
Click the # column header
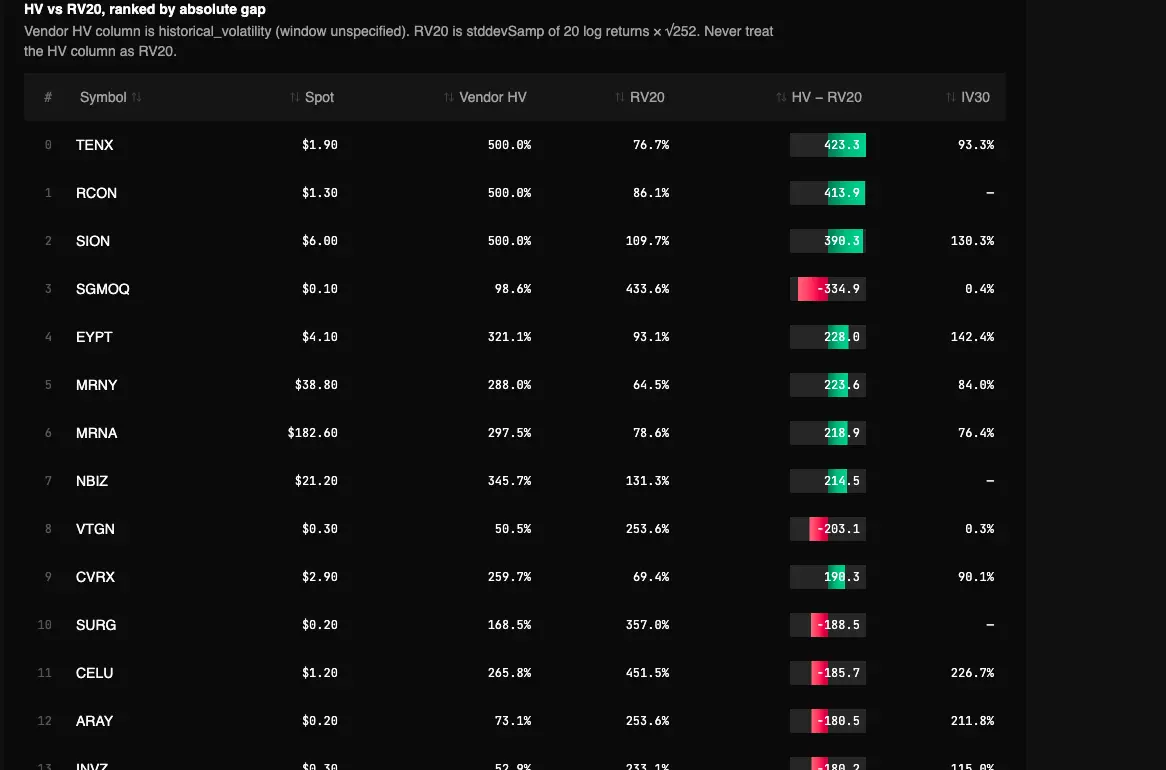(x=48, y=97)
